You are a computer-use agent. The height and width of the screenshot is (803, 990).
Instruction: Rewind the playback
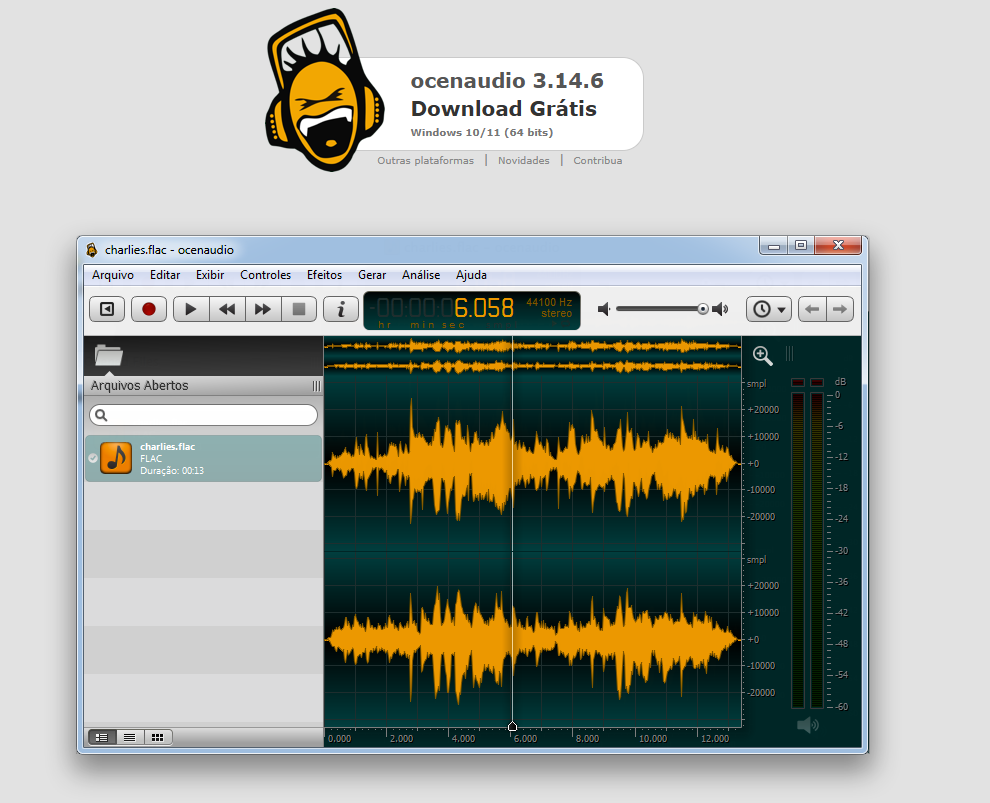(x=227, y=309)
